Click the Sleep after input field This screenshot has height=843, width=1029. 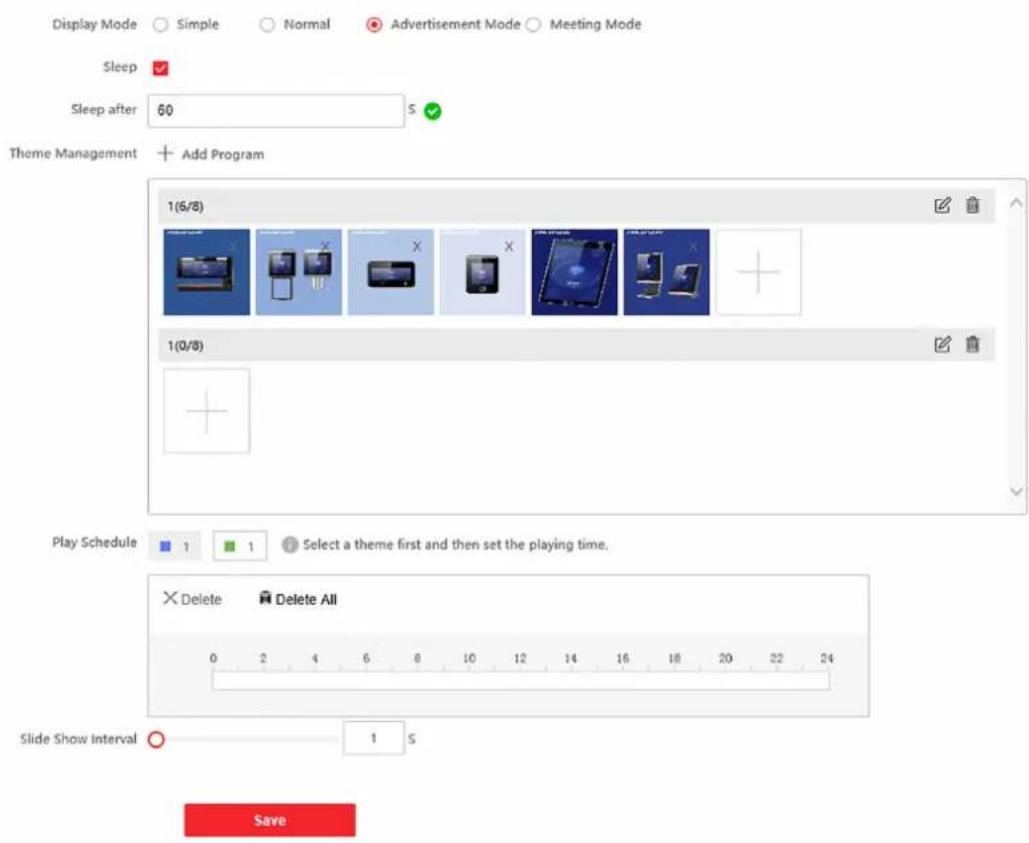(x=276, y=110)
